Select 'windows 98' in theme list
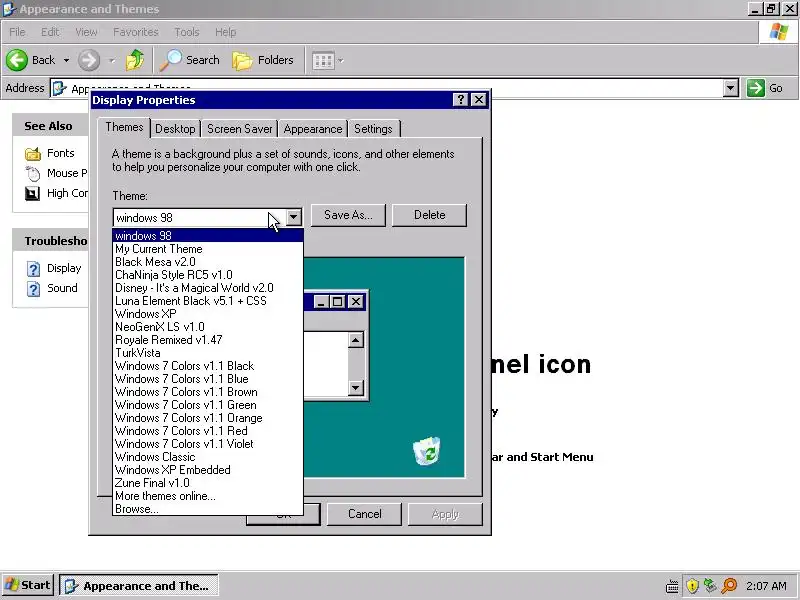Screen dimensions: 800x600 point(208,236)
